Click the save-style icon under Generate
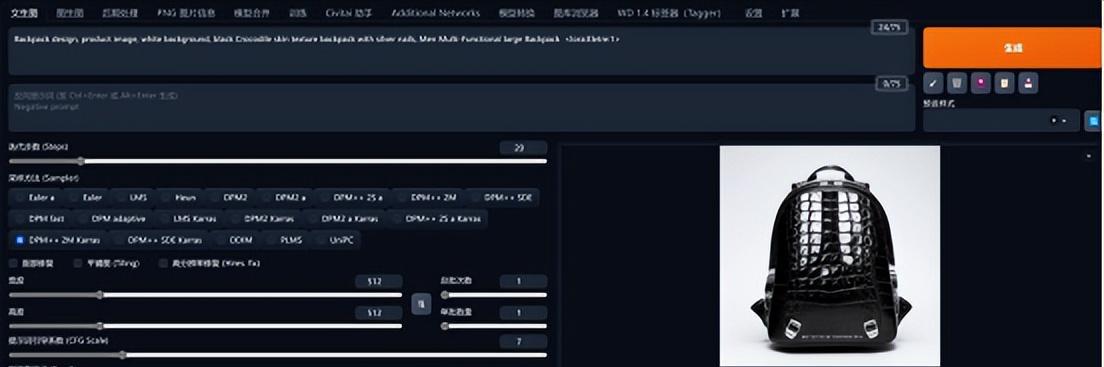The height and width of the screenshot is (367, 1104). tap(1028, 83)
